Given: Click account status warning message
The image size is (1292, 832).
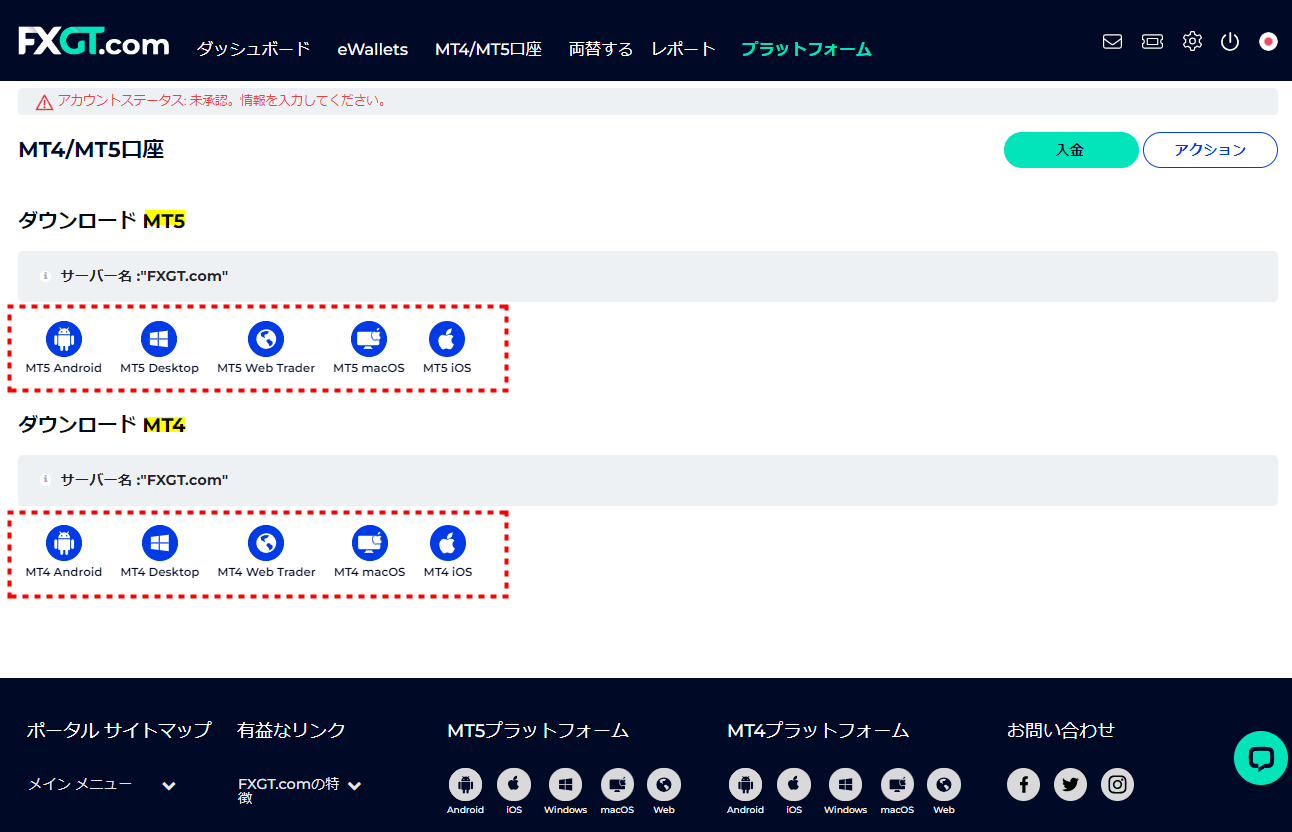Looking at the screenshot, I should pos(222,101).
